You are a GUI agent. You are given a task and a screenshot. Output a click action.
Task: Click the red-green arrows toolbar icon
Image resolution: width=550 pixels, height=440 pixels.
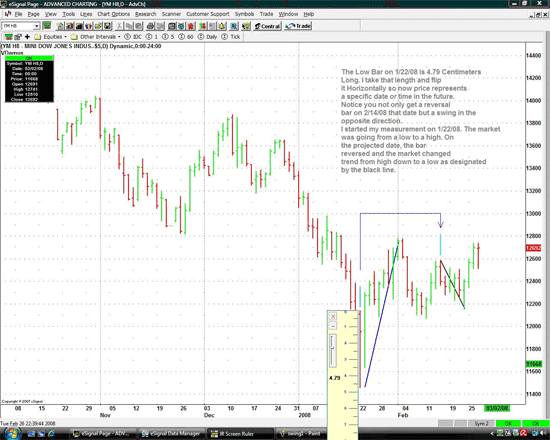[203, 26]
